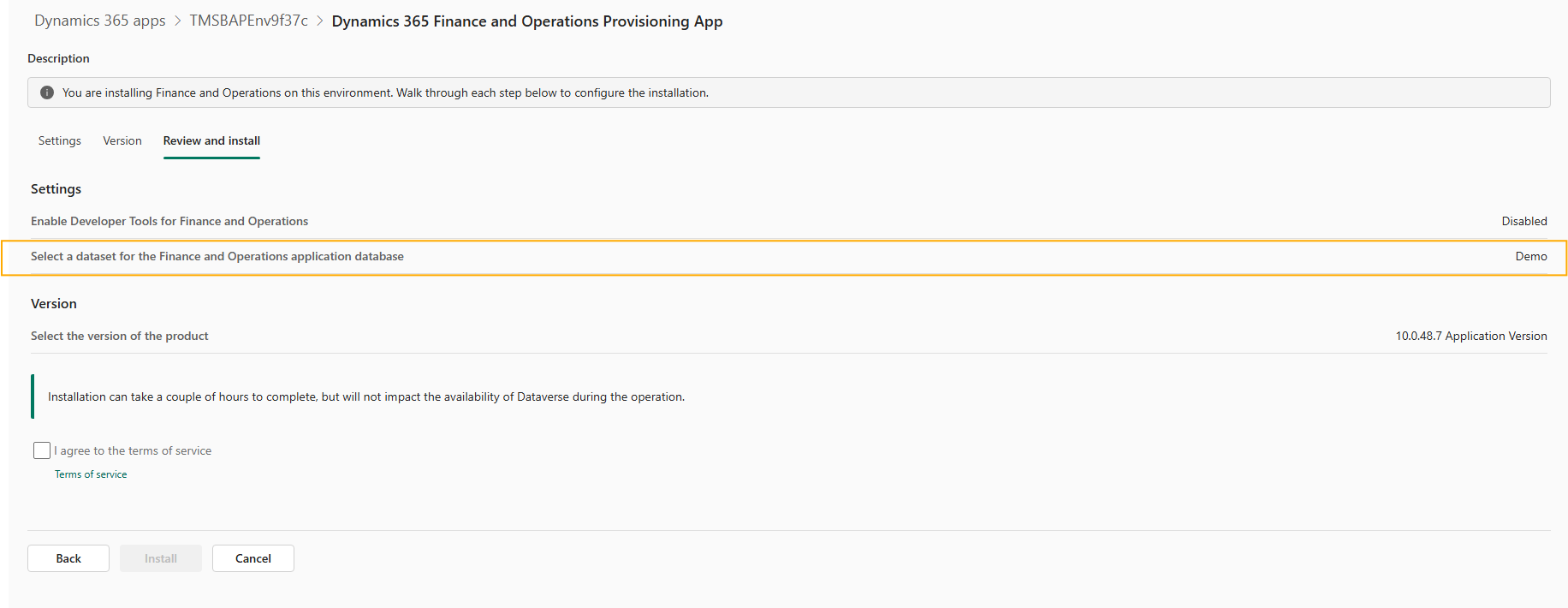Open the Settings tab

(x=60, y=140)
